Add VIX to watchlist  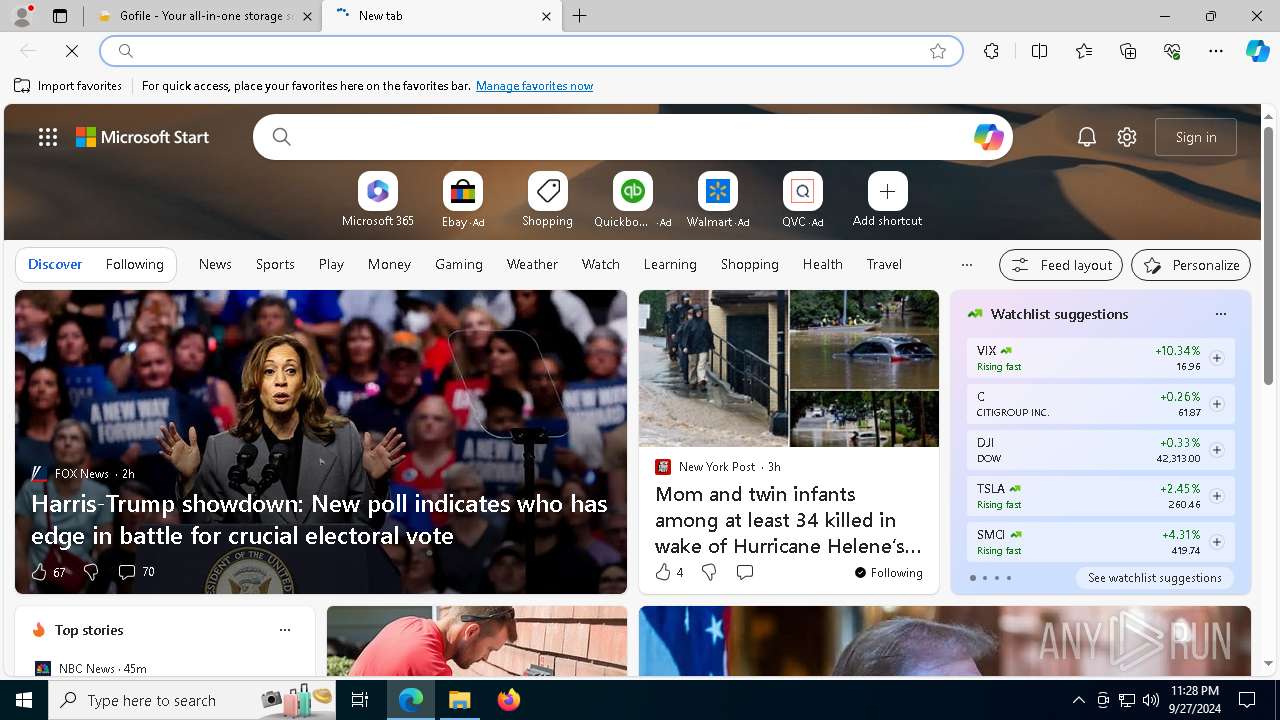pyautogui.click(x=1216, y=358)
